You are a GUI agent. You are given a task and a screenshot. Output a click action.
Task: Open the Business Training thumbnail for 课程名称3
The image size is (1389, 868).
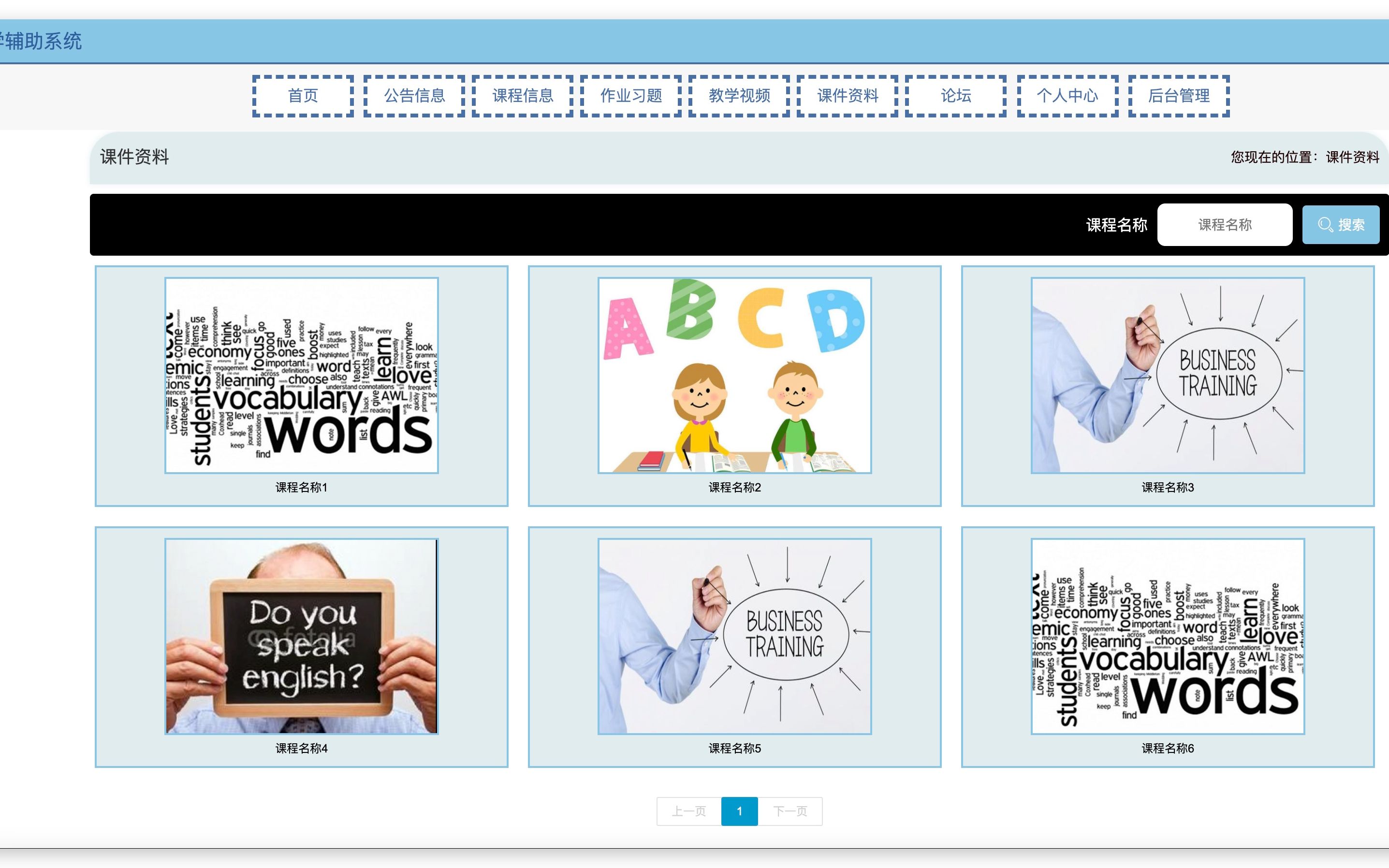[1168, 376]
